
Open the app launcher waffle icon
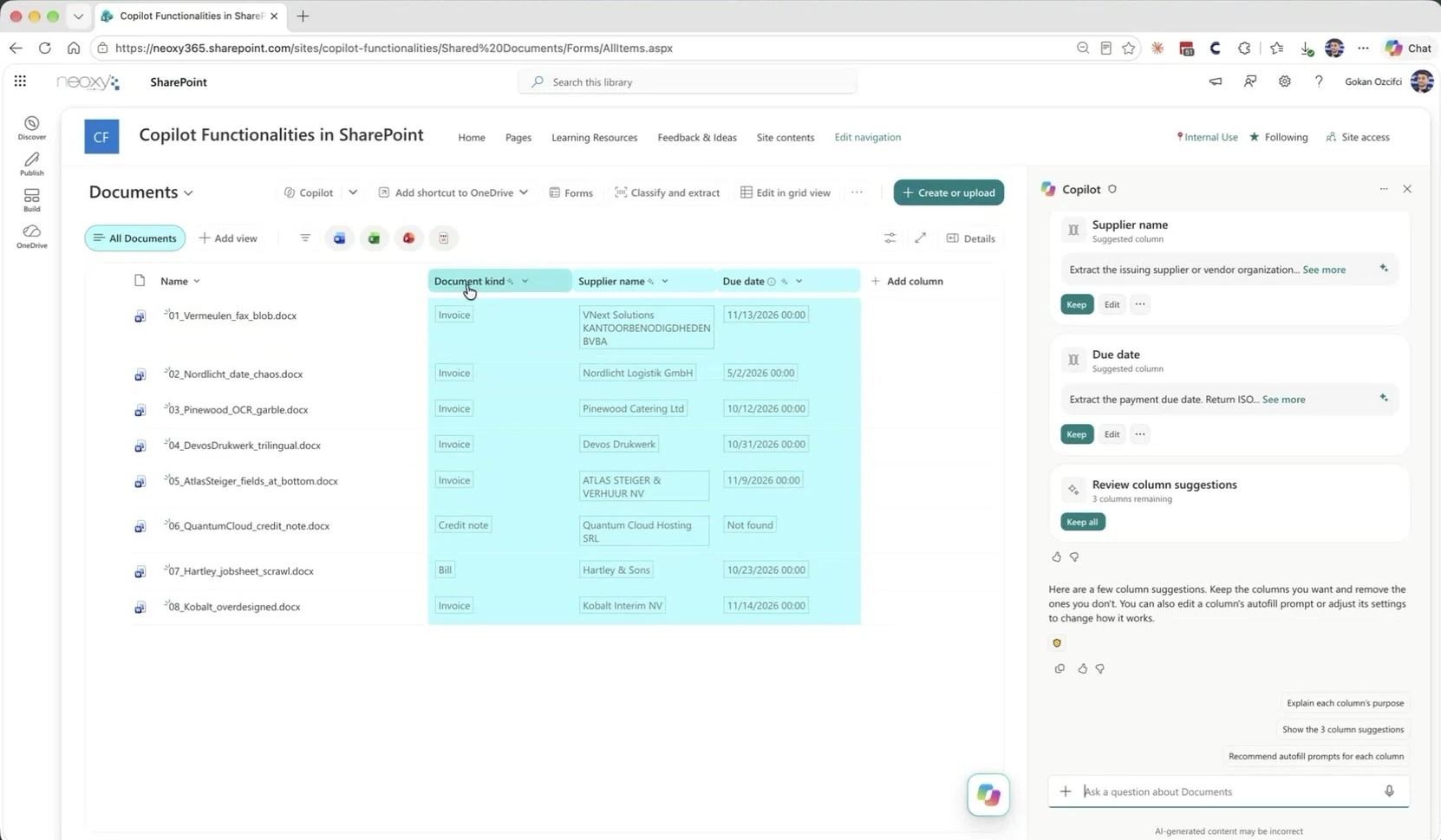pyautogui.click(x=20, y=81)
